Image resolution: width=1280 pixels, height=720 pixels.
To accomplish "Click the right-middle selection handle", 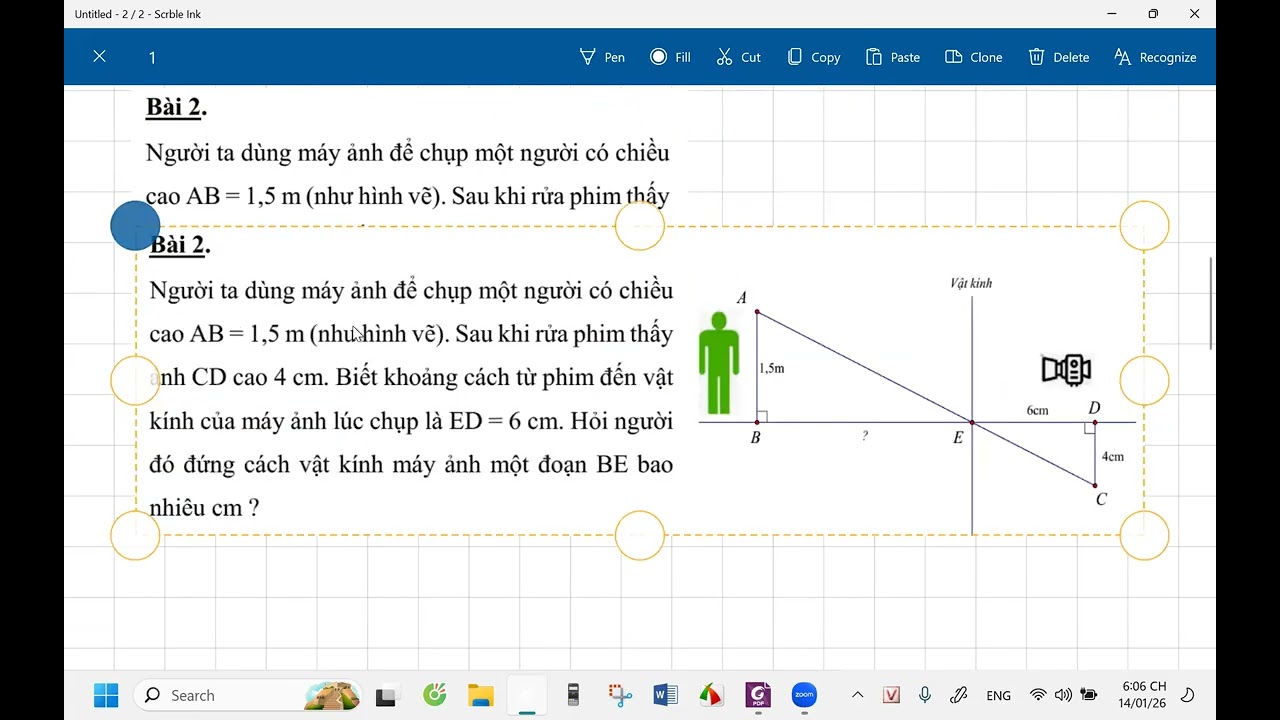I will pyautogui.click(x=1144, y=380).
